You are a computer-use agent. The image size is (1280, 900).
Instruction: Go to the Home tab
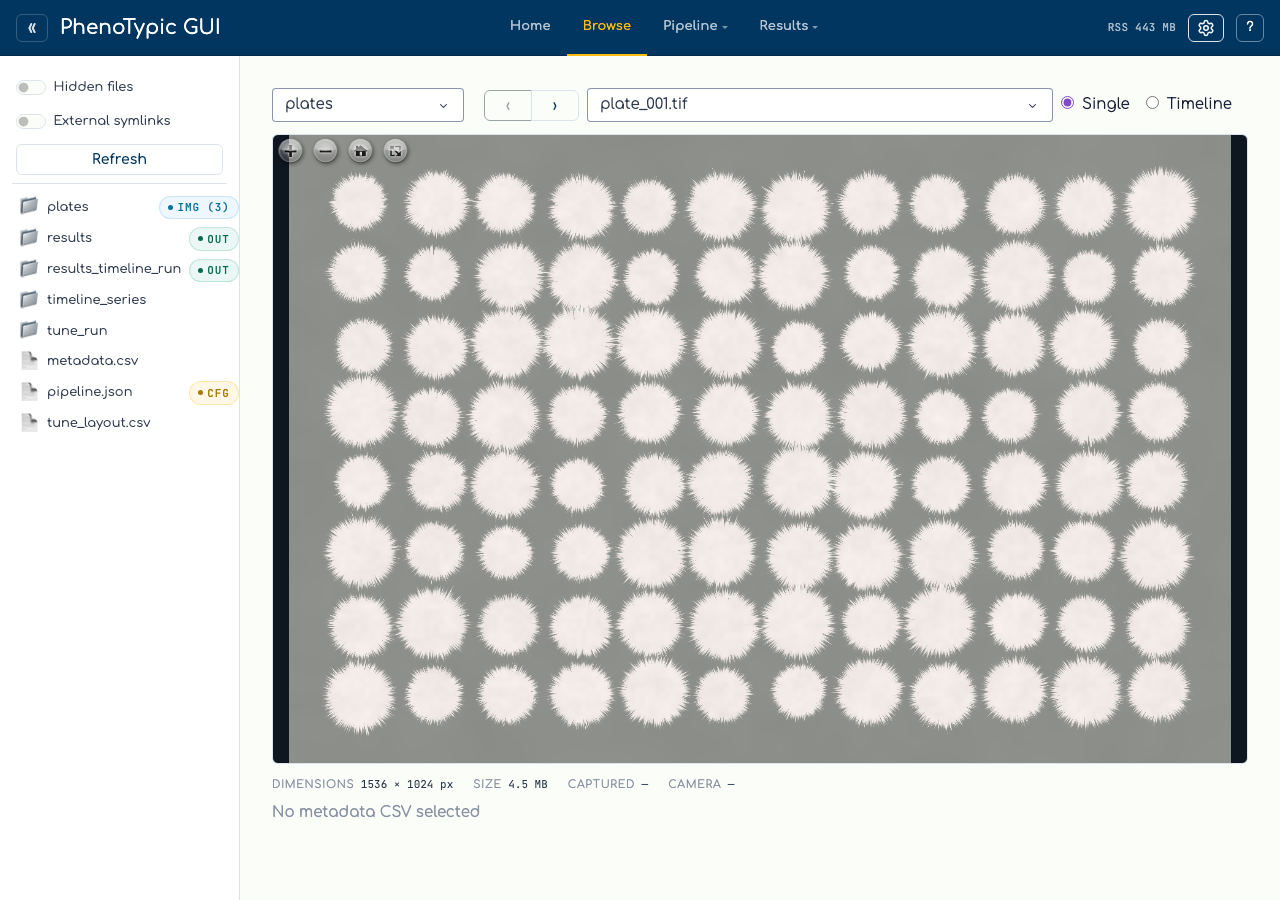530,26
